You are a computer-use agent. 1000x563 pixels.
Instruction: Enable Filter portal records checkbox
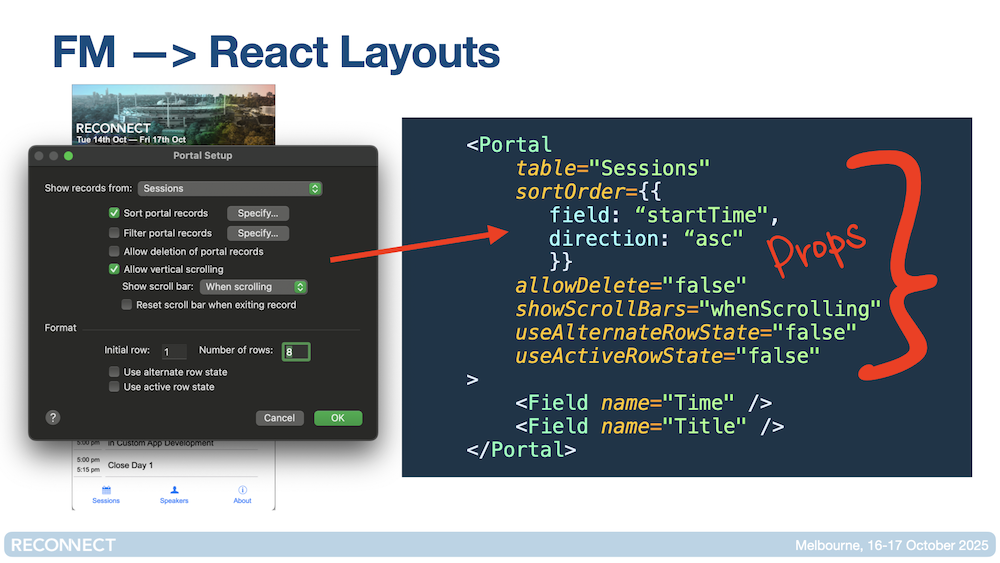click(114, 233)
